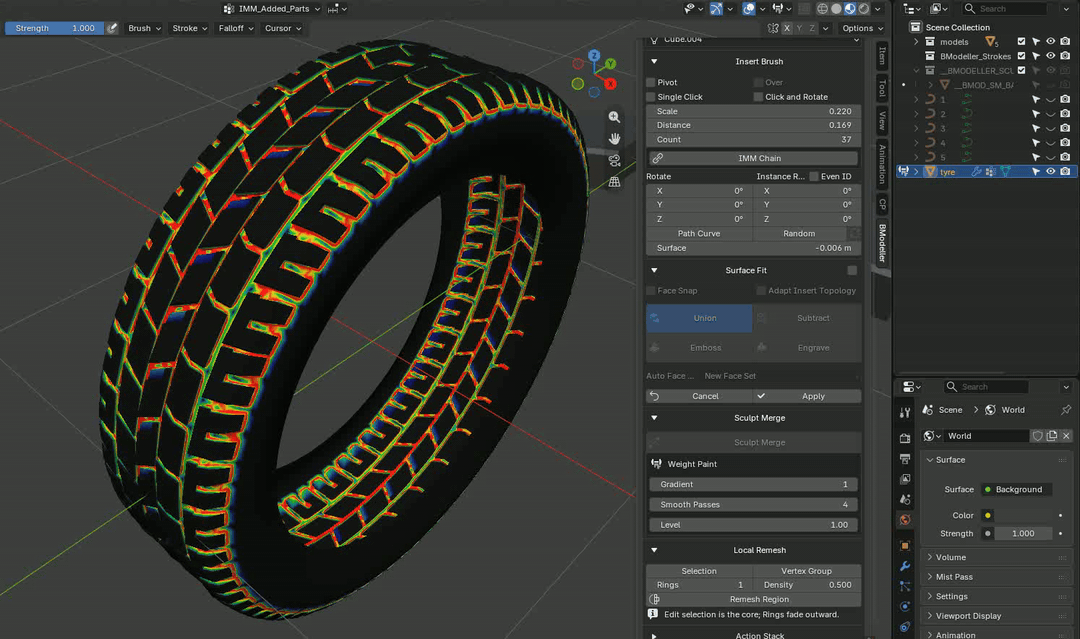
Task: Open the Particles properties tab icon
Action: click(x=905, y=586)
